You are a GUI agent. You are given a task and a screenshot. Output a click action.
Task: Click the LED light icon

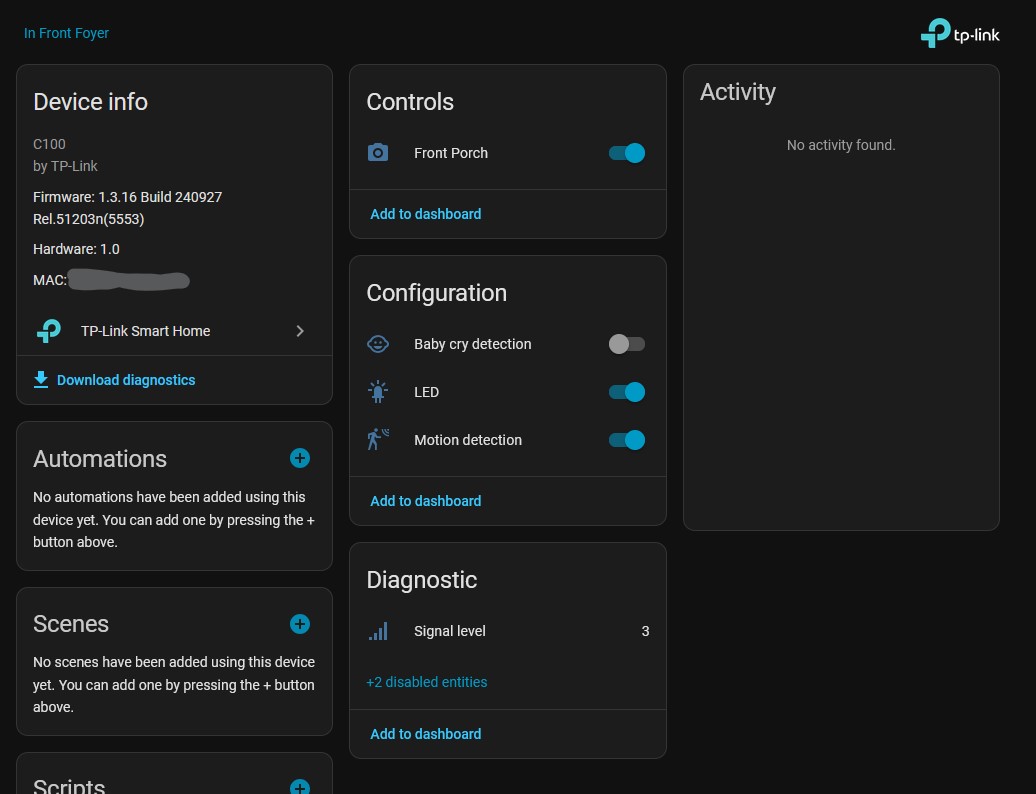pyautogui.click(x=378, y=392)
